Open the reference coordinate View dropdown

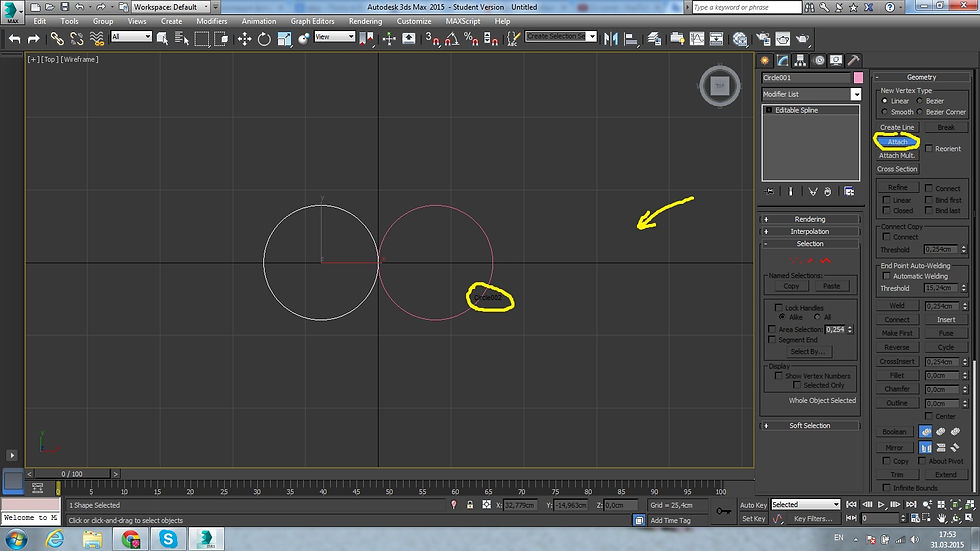pos(334,37)
